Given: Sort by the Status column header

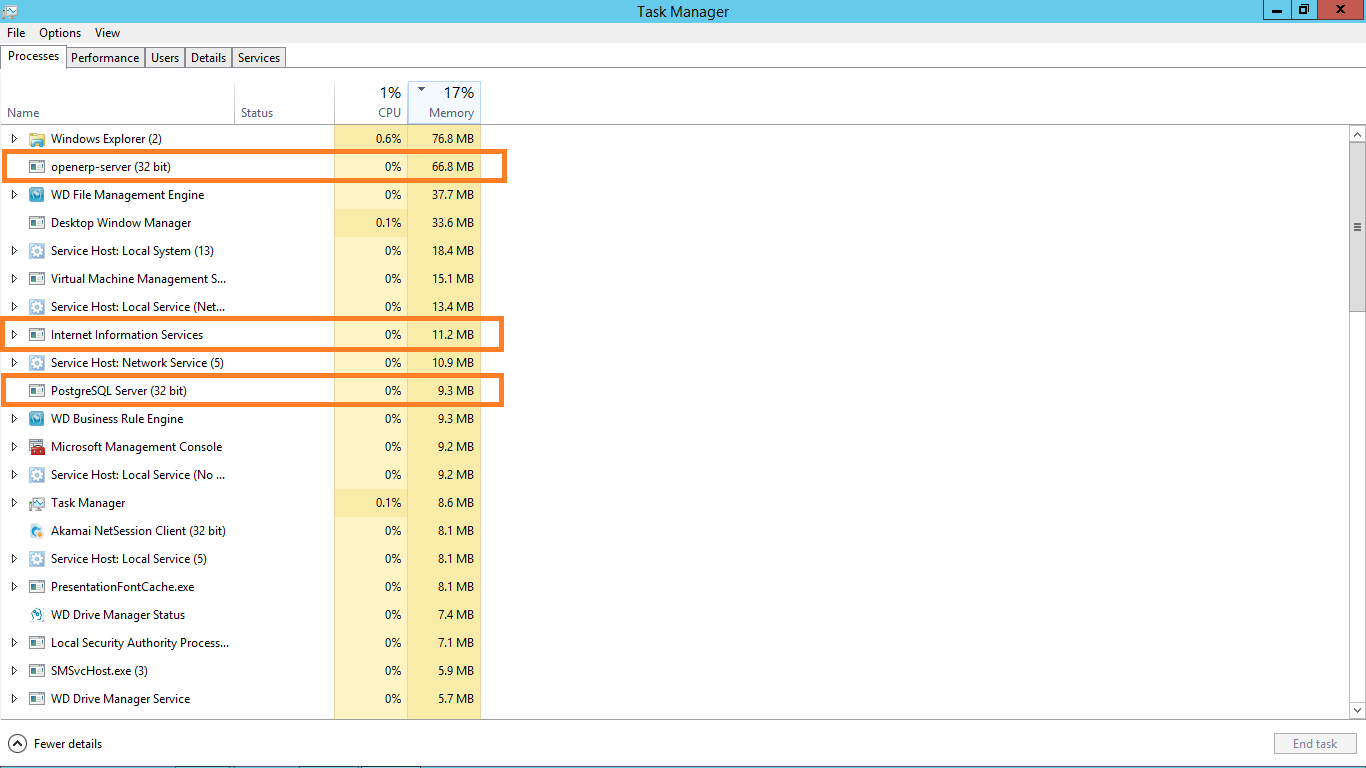Looking at the screenshot, I should [284, 103].
